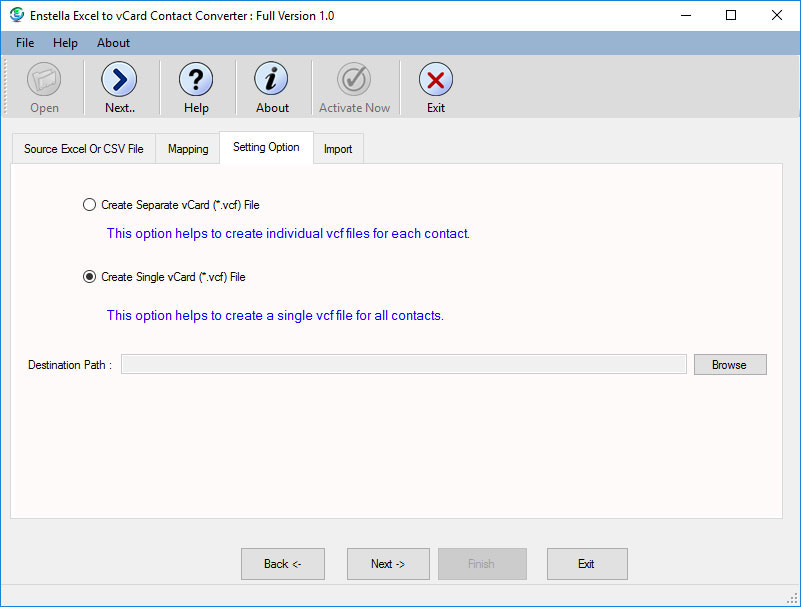This screenshot has width=801, height=607.
Task: Click the Destination Path text field
Action: point(403,365)
